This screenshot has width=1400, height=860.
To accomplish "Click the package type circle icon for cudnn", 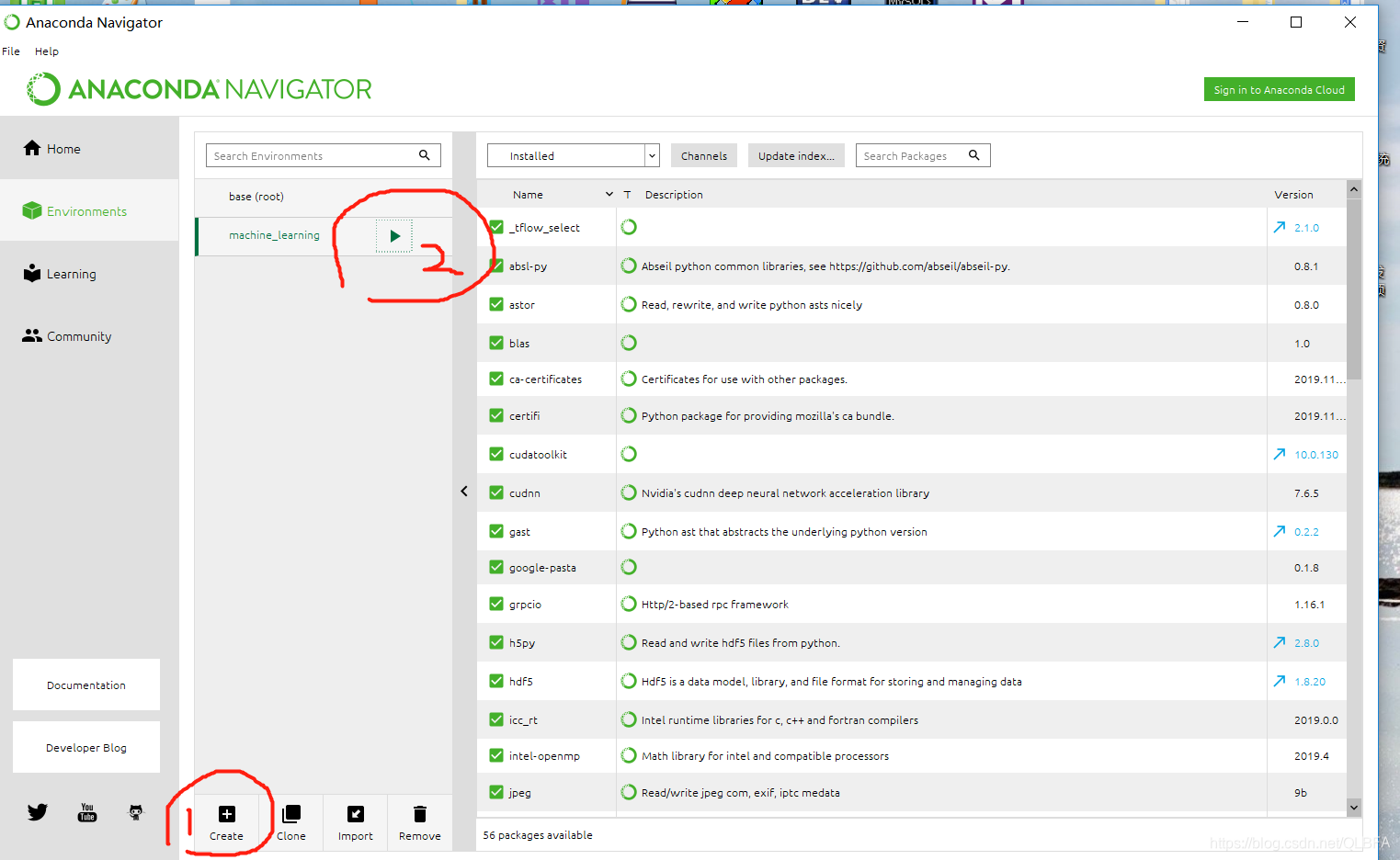I will pyautogui.click(x=629, y=492).
